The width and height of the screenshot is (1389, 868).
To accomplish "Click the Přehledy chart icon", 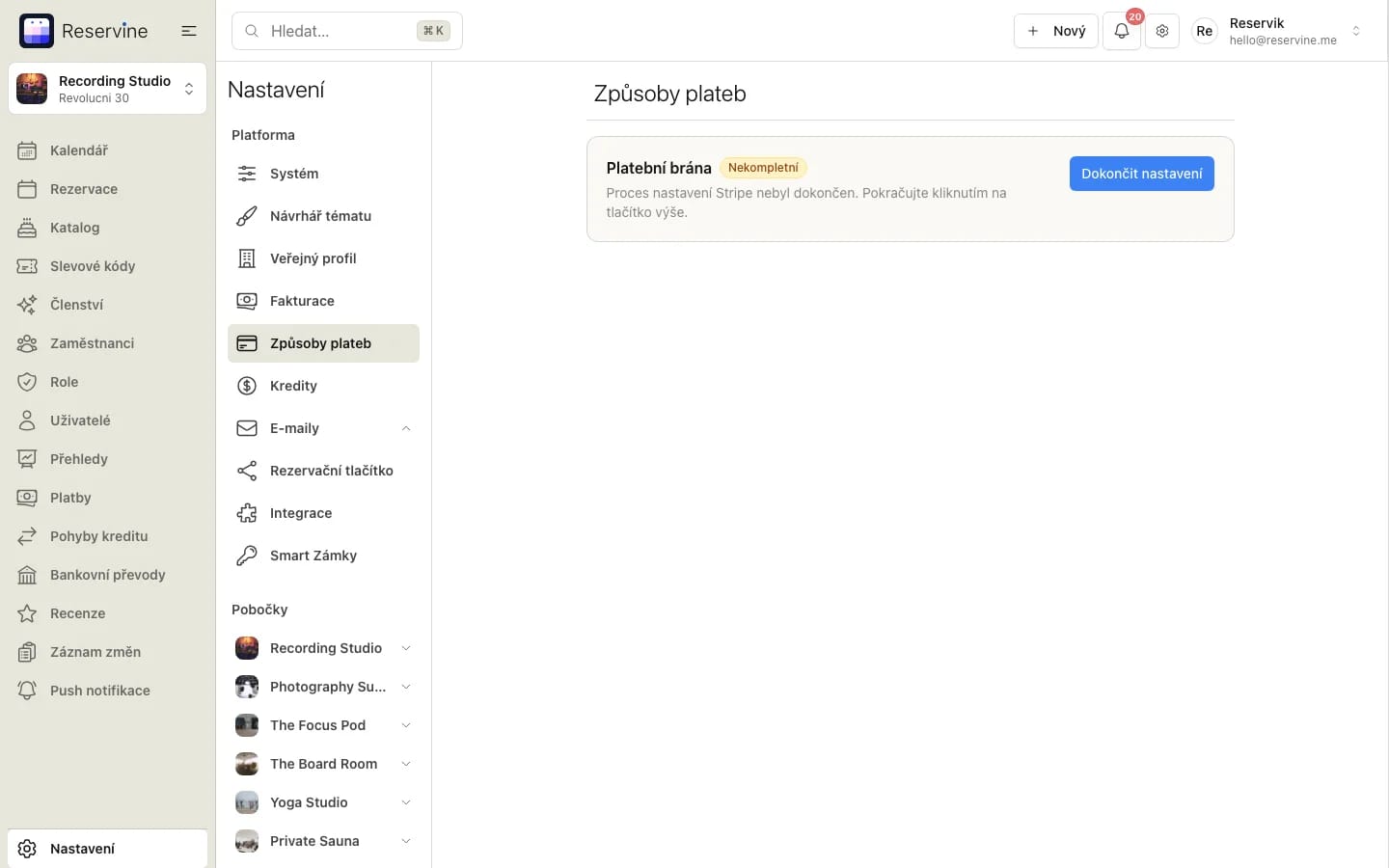I will [27, 459].
